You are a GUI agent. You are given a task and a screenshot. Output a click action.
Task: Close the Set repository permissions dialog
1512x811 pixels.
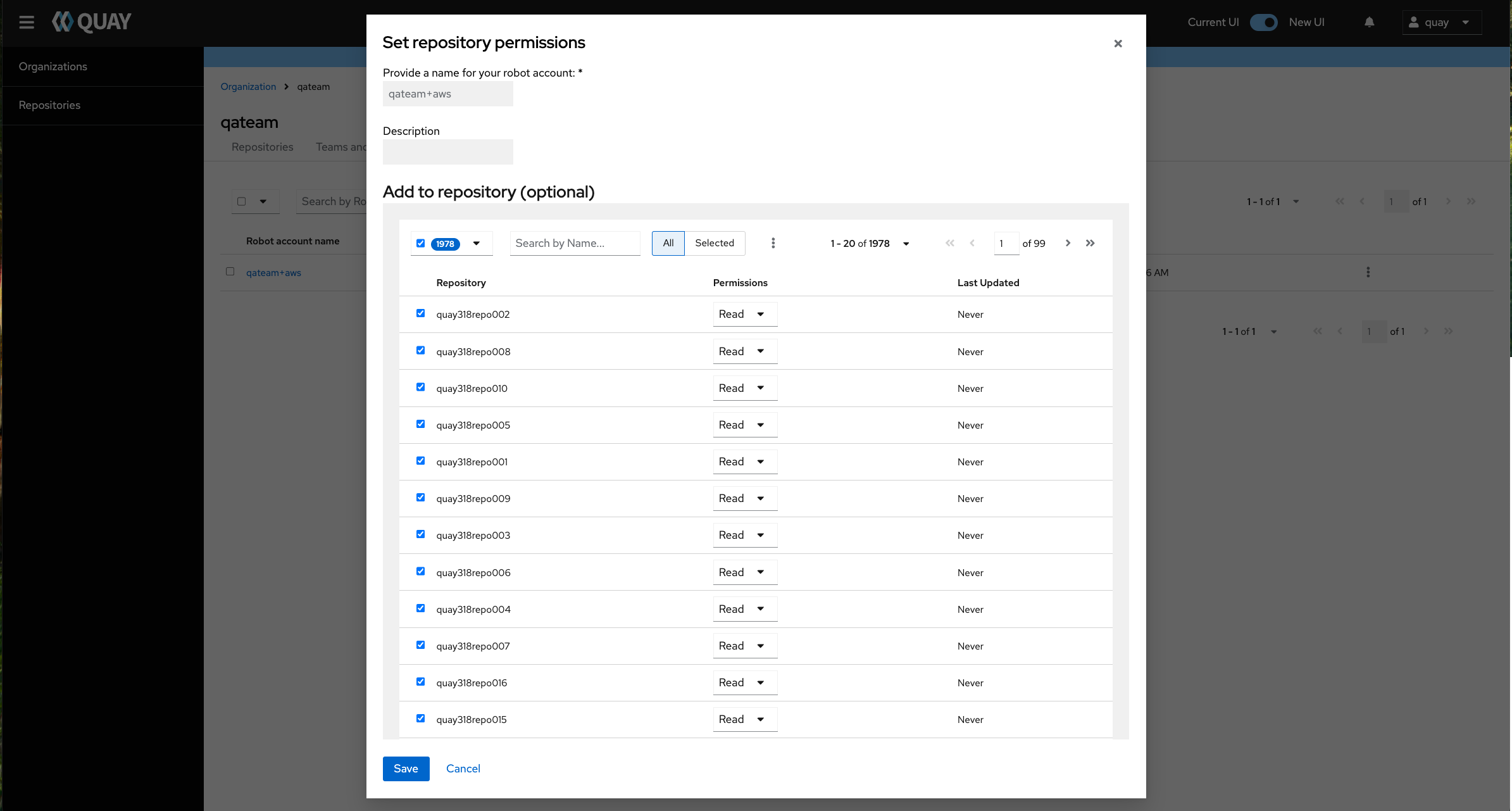pyautogui.click(x=1118, y=44)
